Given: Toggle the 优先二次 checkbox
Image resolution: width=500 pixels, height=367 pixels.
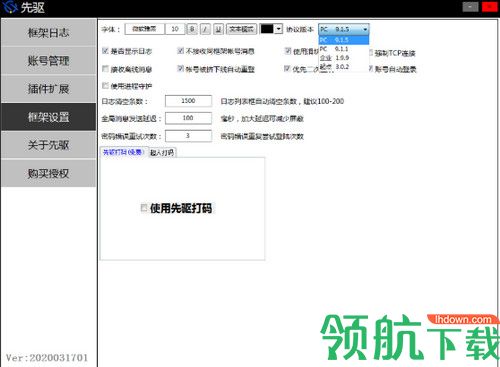Looking at the screenshot, I should (287, 68).
